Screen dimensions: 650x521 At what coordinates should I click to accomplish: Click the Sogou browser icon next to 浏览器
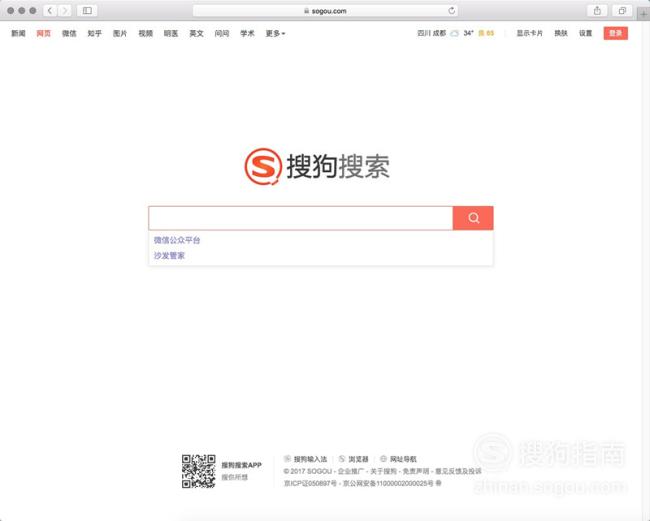point(342,458)
